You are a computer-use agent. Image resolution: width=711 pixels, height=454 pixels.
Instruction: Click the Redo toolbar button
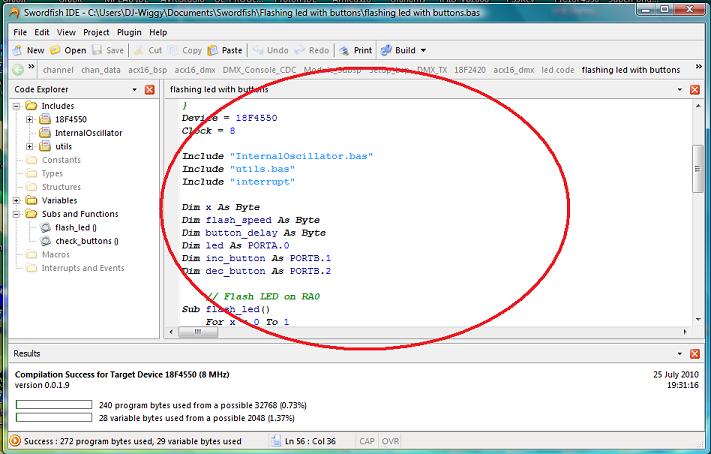312,50
